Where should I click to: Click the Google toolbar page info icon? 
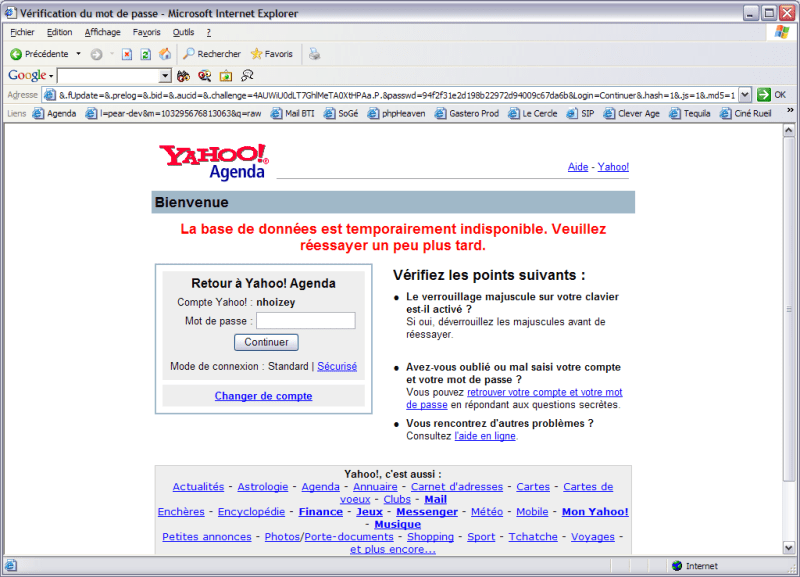pos(226,76)
